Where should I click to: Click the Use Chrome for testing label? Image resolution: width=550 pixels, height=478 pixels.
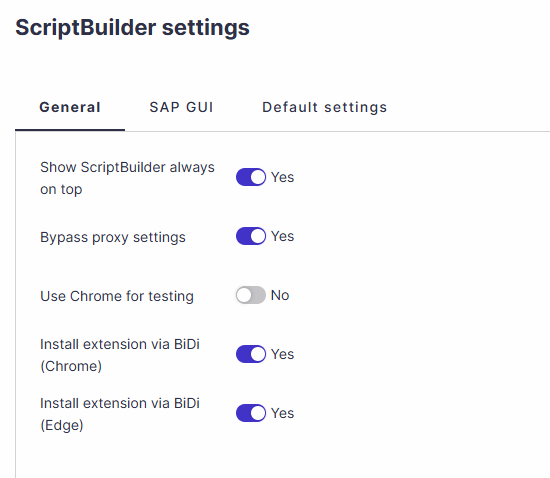tap(117, 296)
